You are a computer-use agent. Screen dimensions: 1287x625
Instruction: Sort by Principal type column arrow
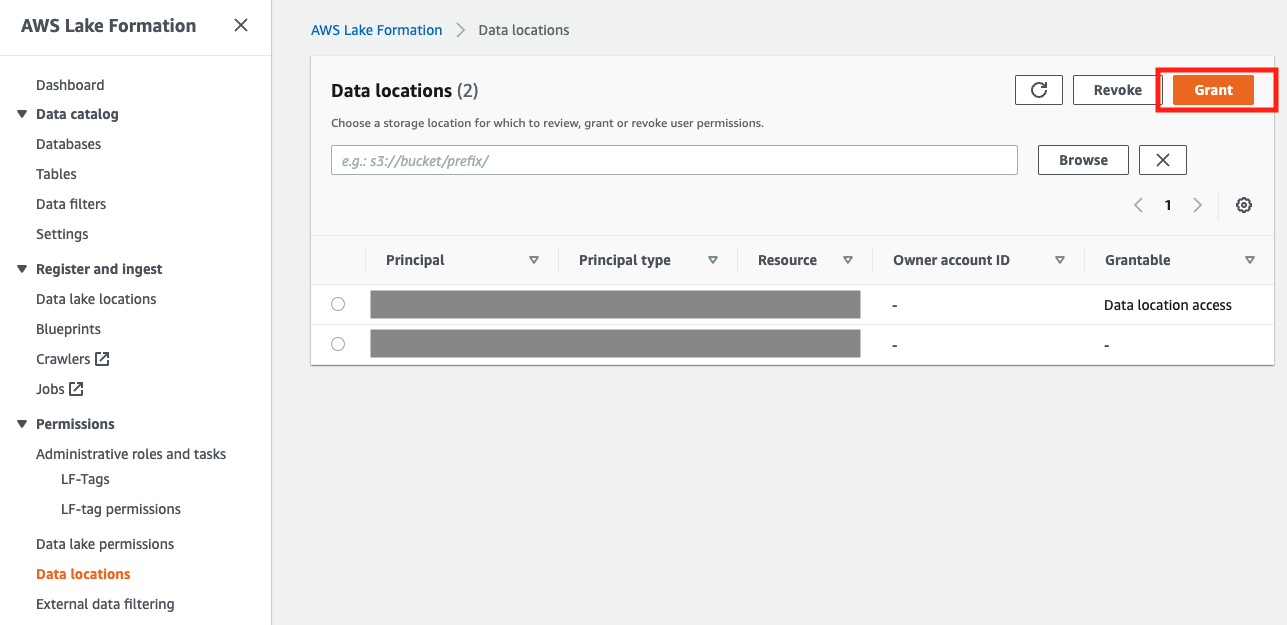point(713,260)
